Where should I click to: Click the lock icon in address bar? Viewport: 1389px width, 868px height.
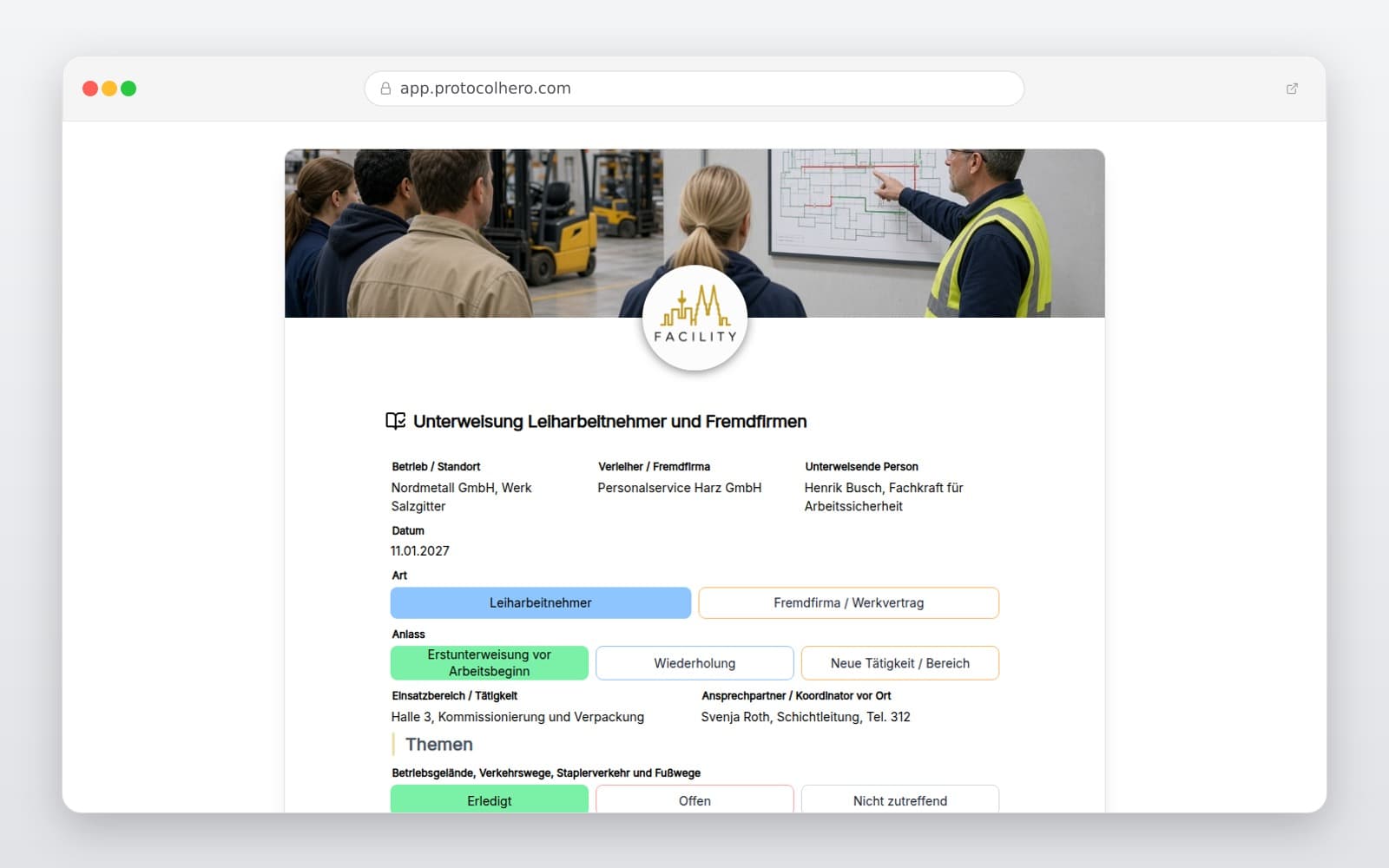(x=385, y=89)
